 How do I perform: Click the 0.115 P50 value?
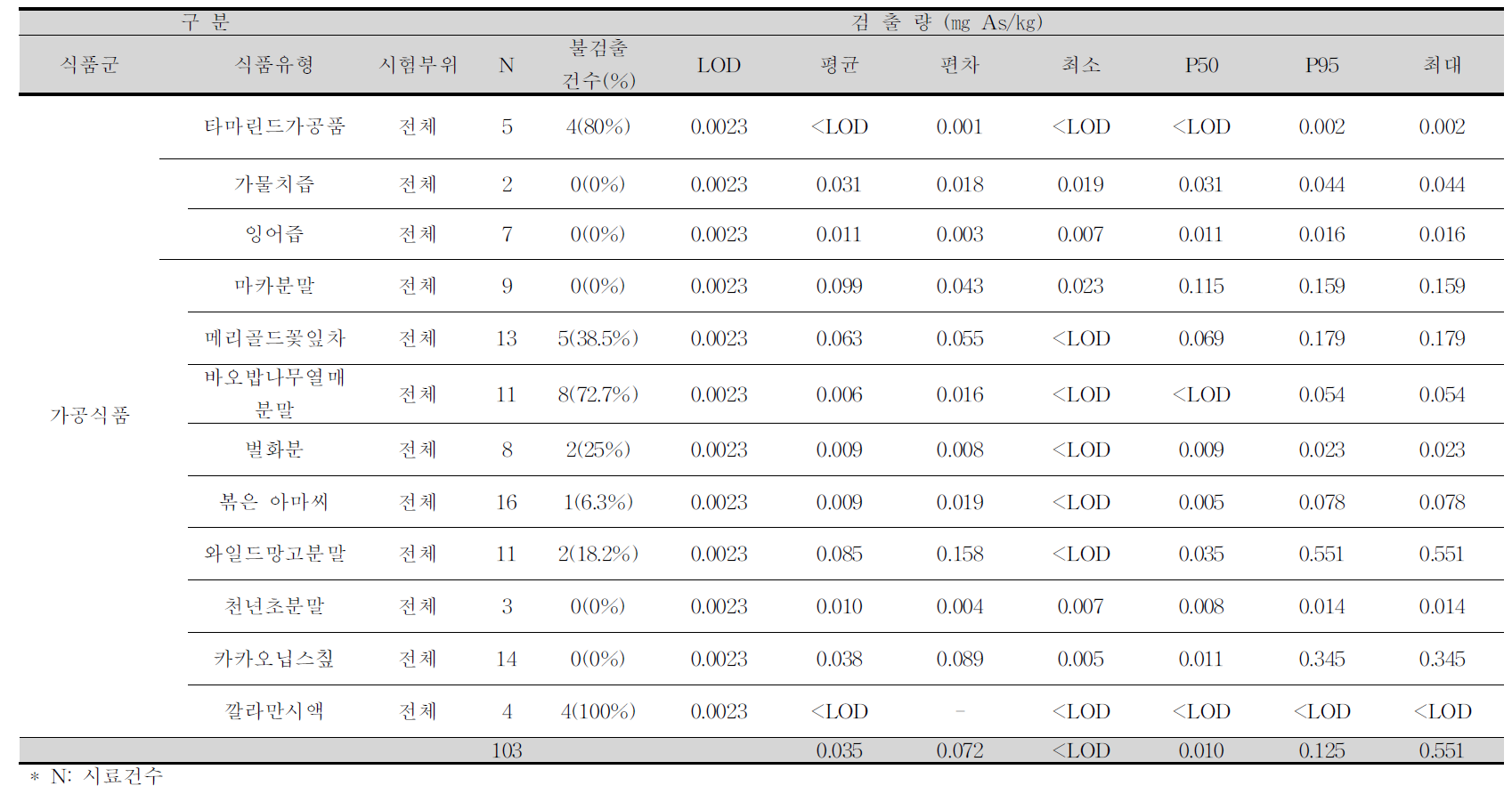pyautogui.click(x=1201, y=286)
